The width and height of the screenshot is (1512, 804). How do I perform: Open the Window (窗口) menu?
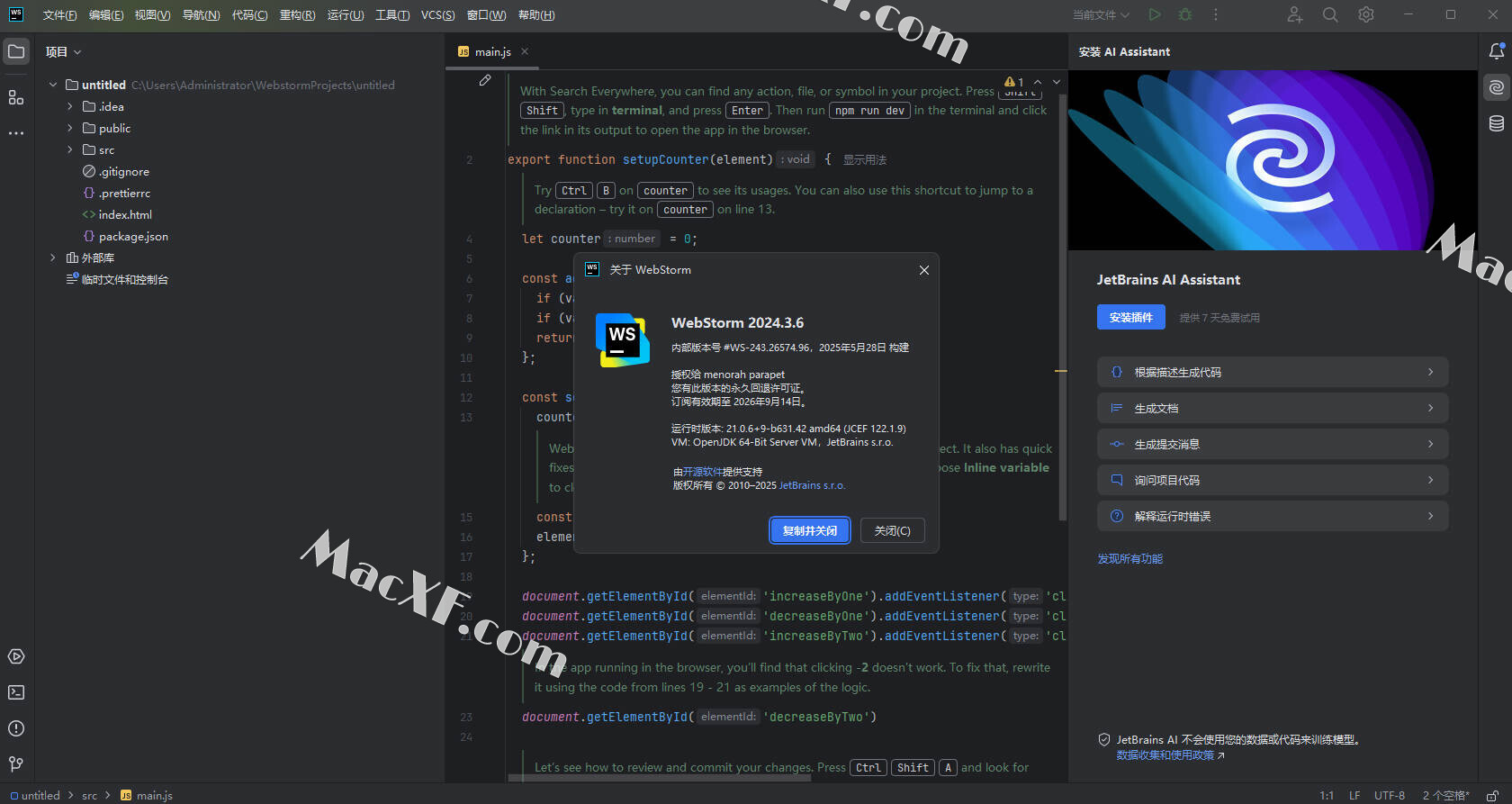486,14
